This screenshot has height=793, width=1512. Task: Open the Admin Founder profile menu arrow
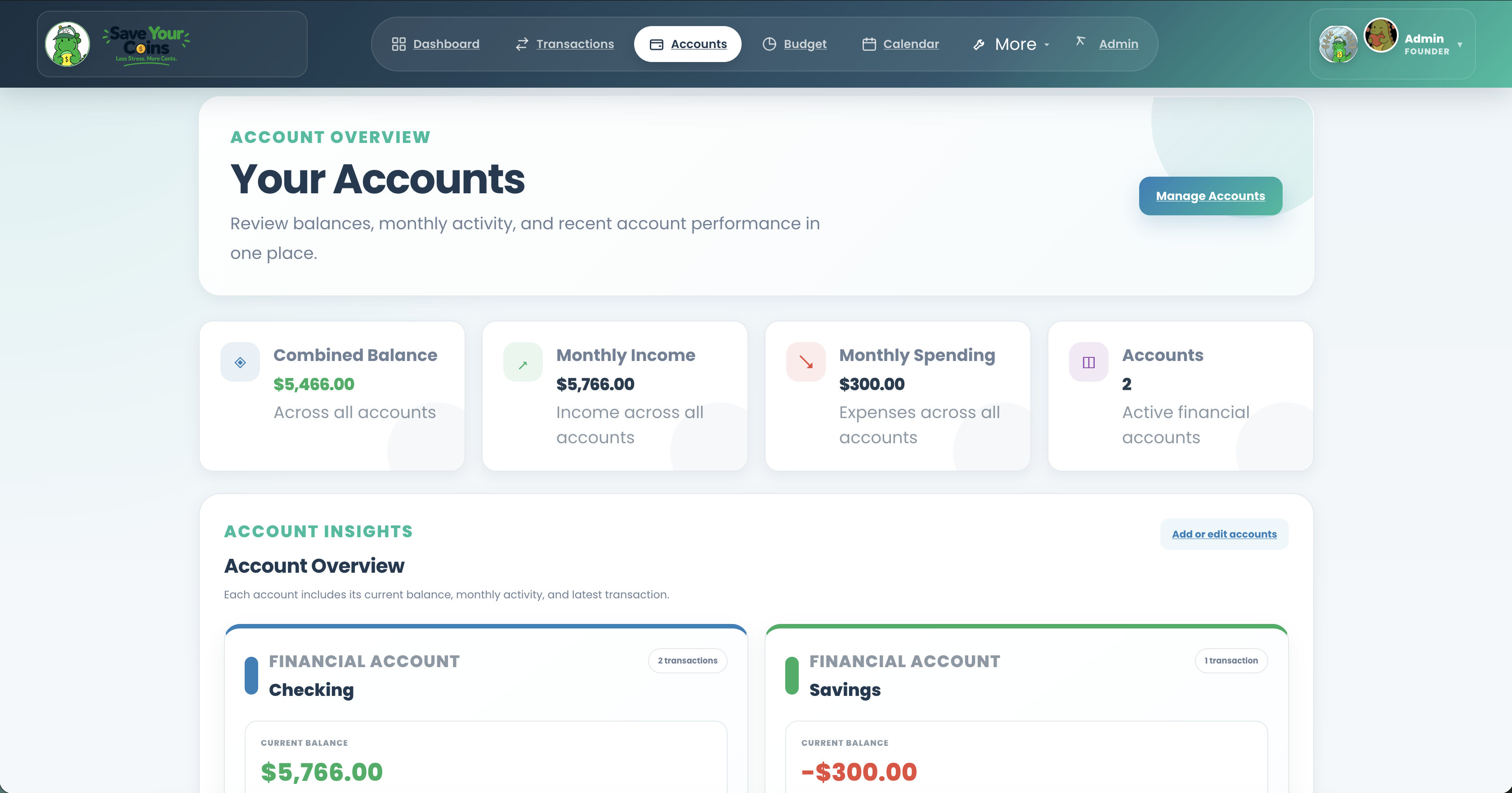pyautogui.click(x=1460, y=45)
